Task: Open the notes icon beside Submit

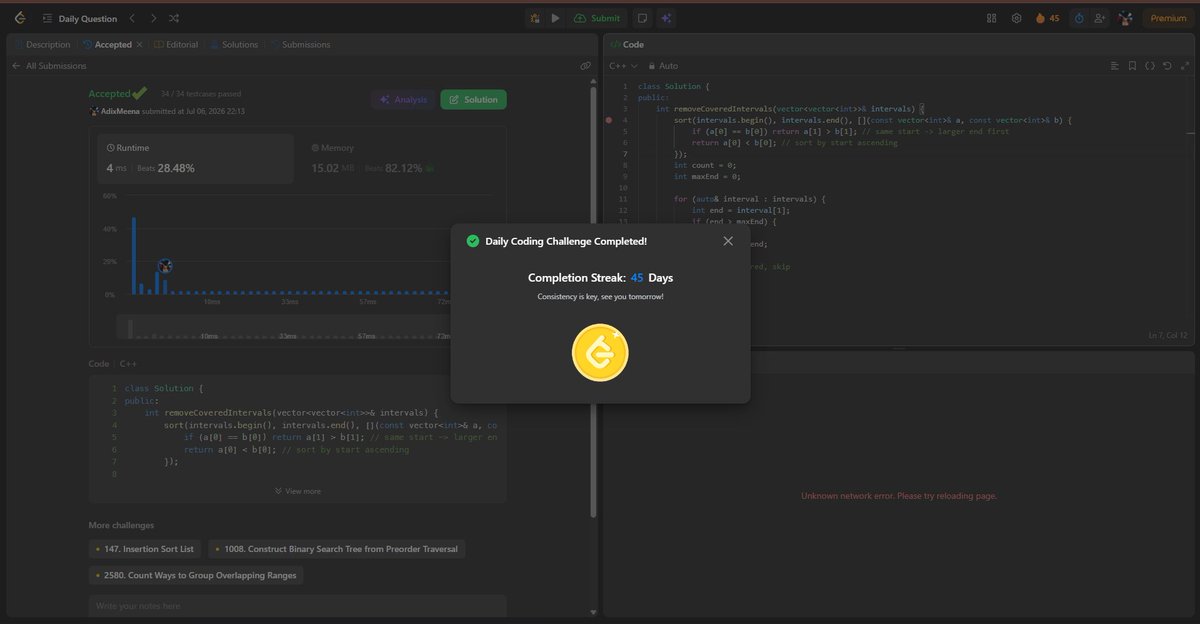Action: (642, 18)
